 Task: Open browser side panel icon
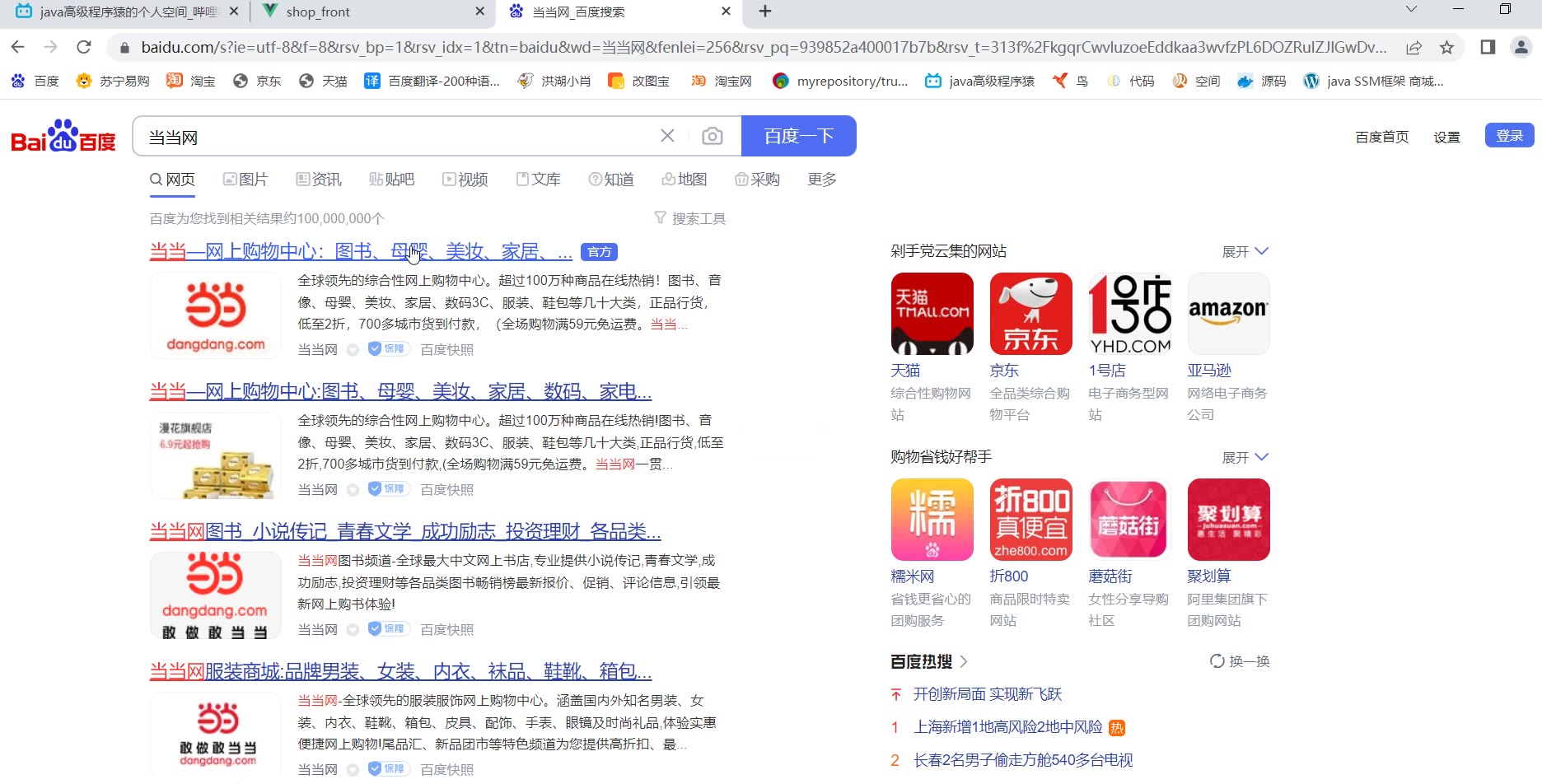click(x=1488, y=47)
